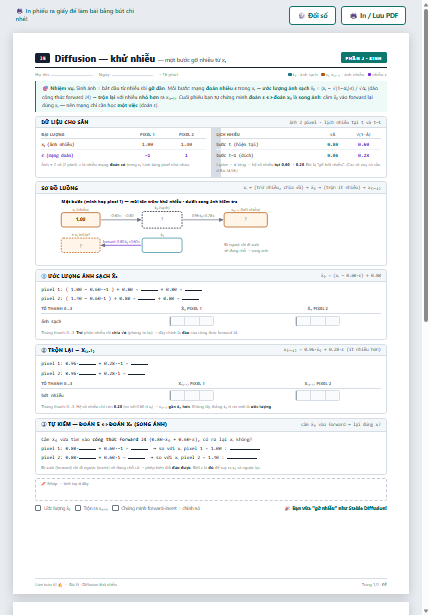Click the dark lesson number badge beside Diffusion title
The width and height of the screenshot is (430, 615).
click(x=42, y=58)
